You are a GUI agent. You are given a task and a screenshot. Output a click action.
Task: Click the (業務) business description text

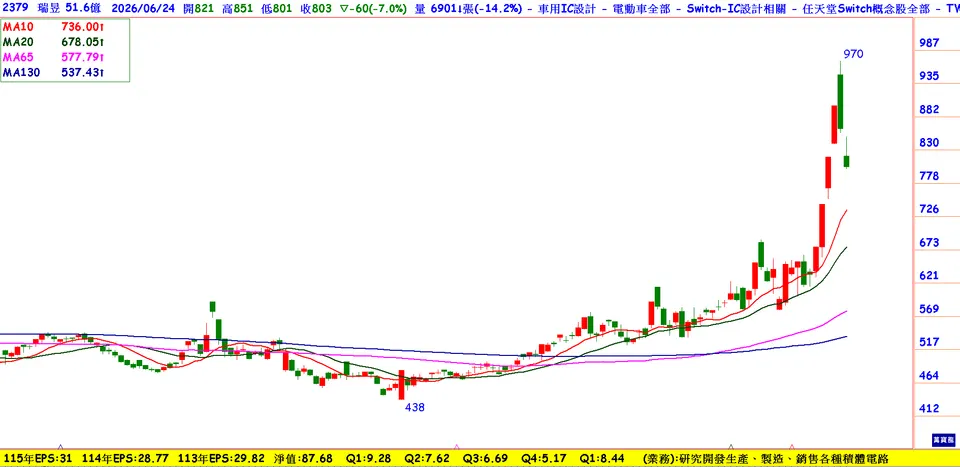[765, 458]
